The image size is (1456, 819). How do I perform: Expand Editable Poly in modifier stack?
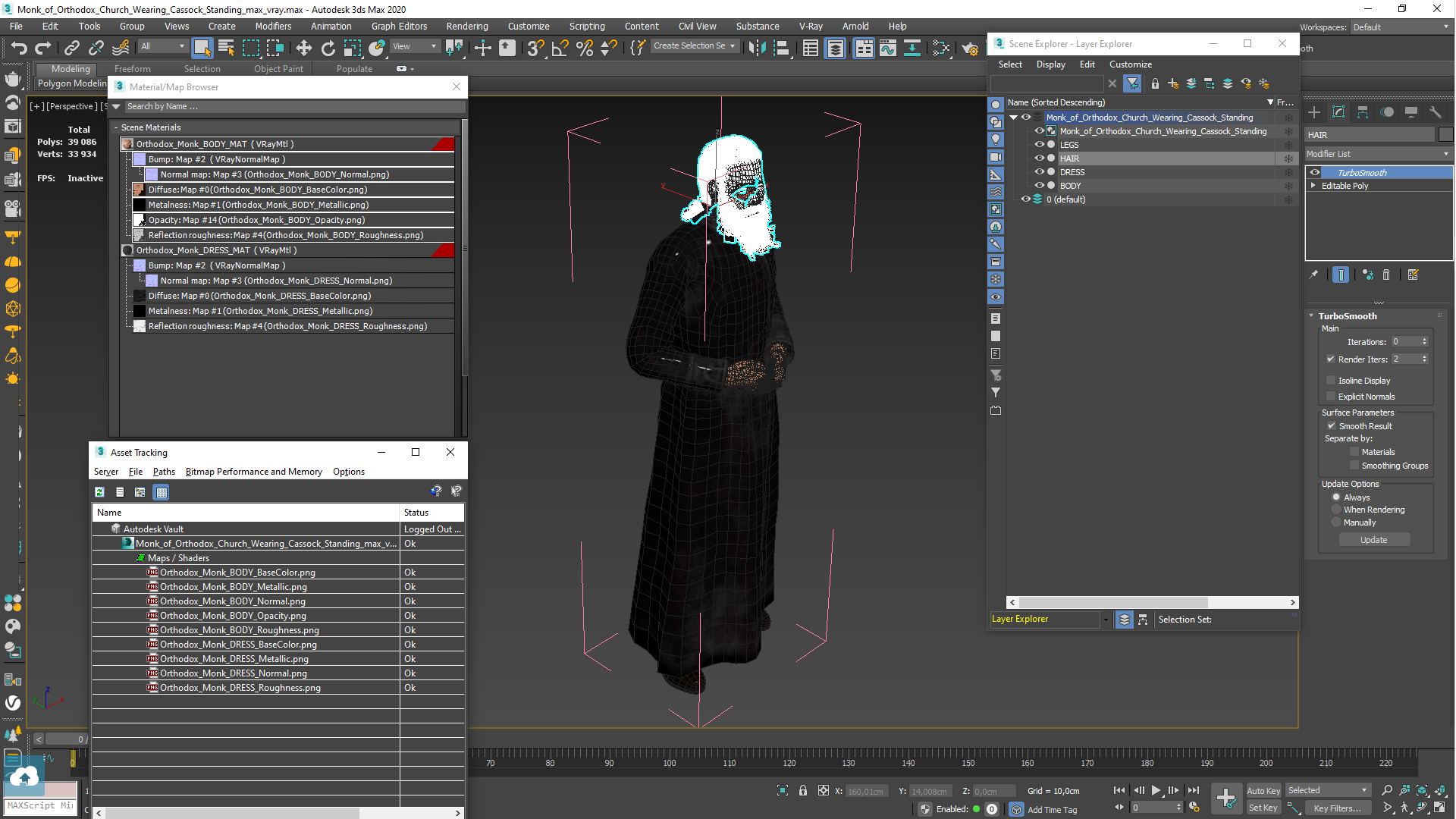click(1313, 186)
